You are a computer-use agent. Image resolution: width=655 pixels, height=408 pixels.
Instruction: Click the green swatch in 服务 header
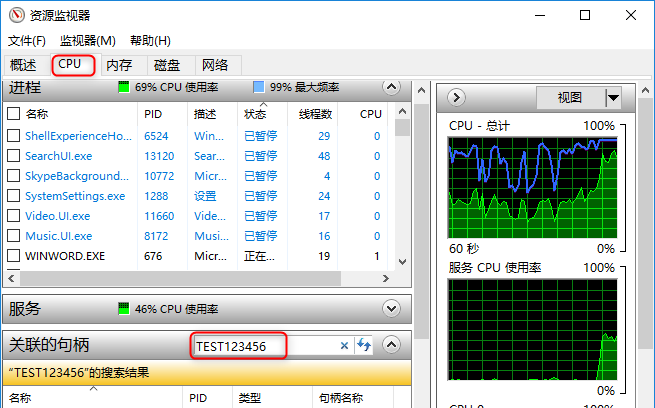124,309
